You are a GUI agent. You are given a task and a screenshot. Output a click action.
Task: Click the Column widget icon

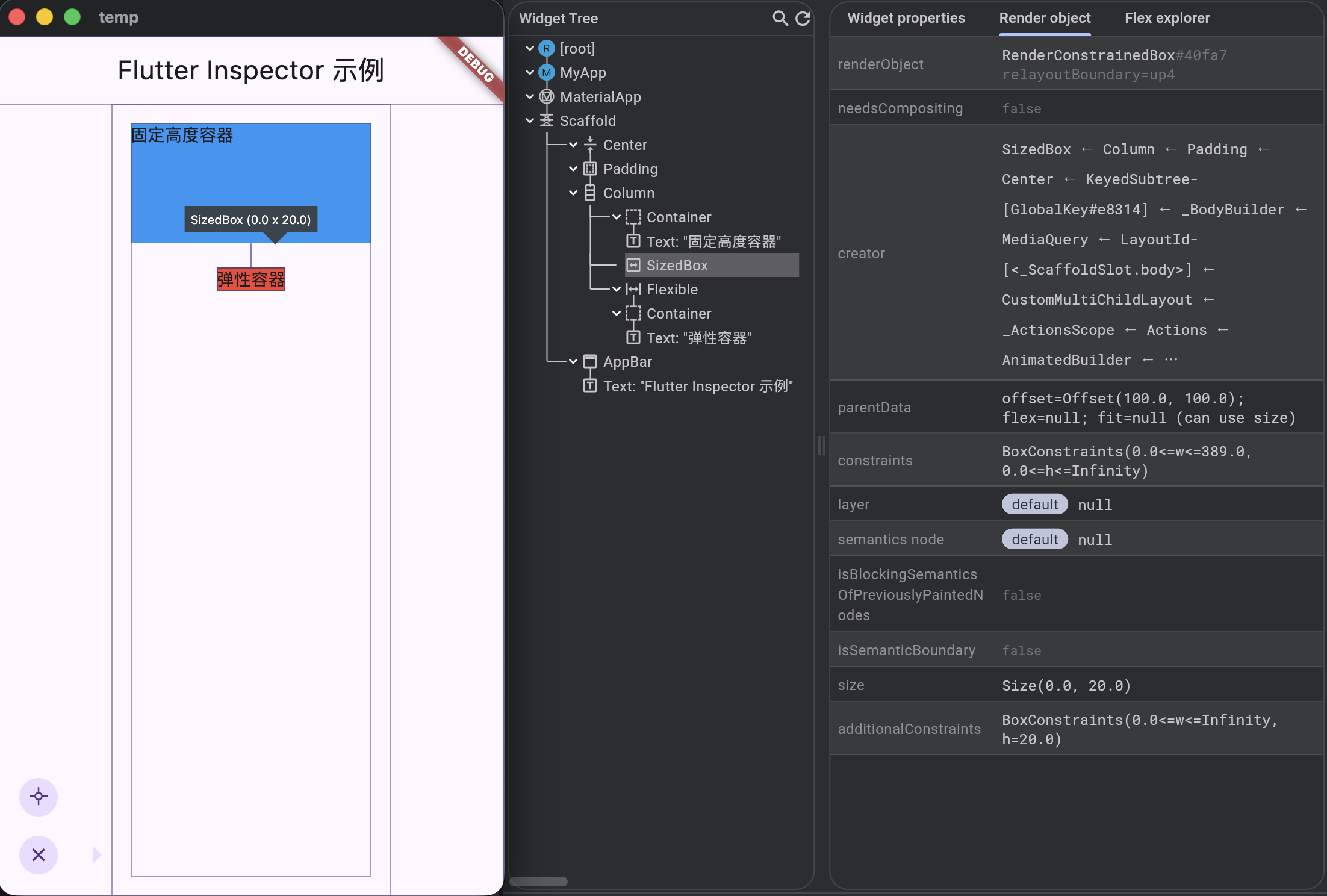pyautogui.click(x=590, y=193)
